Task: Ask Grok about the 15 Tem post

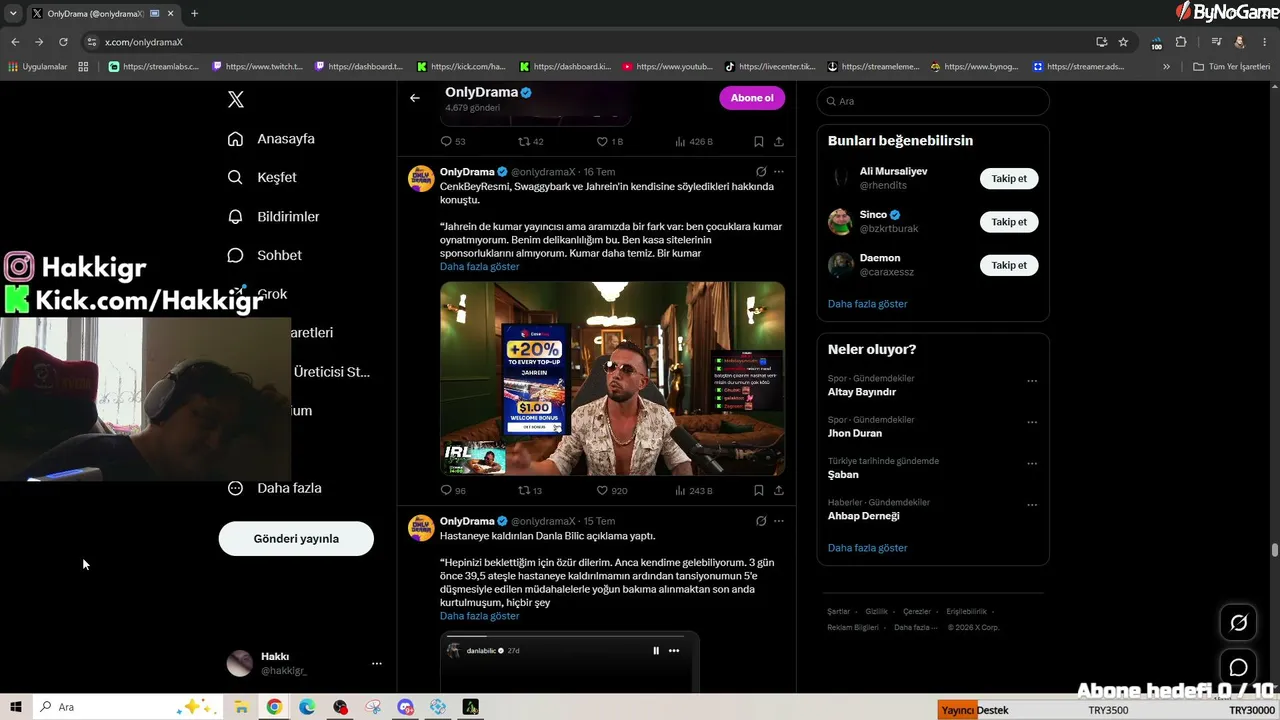Action: pyautogui.click(x=761, y=521)
